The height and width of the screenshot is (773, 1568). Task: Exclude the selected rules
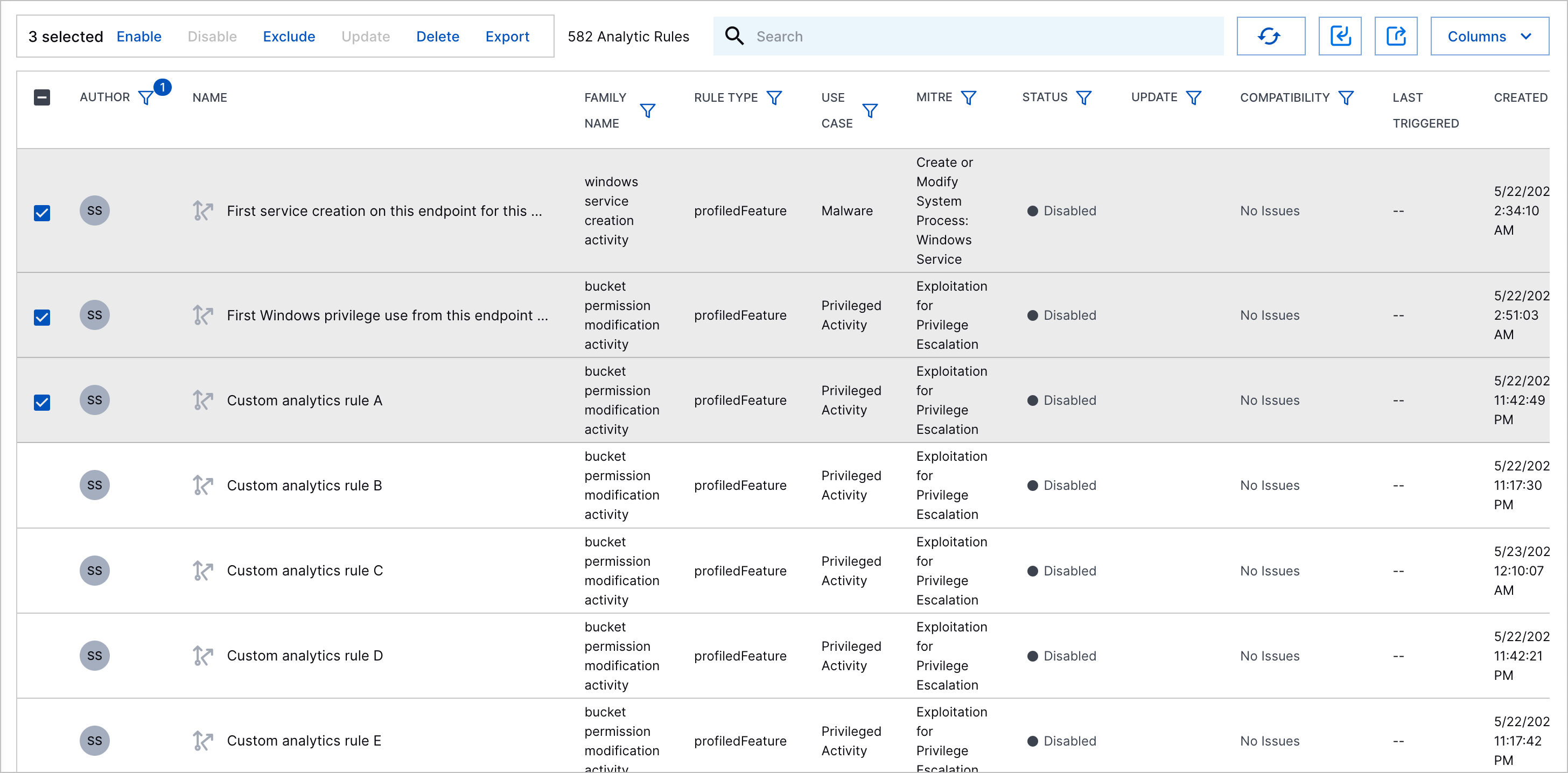point(289,37)
